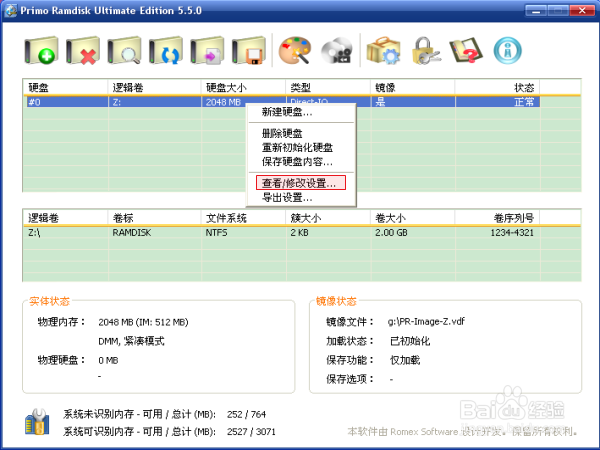The height and width of the screenshot is (450, 600).
Task: Click the DMM, 紧凑模式 text
Action: pyautogui.click(x=131, y=341)
